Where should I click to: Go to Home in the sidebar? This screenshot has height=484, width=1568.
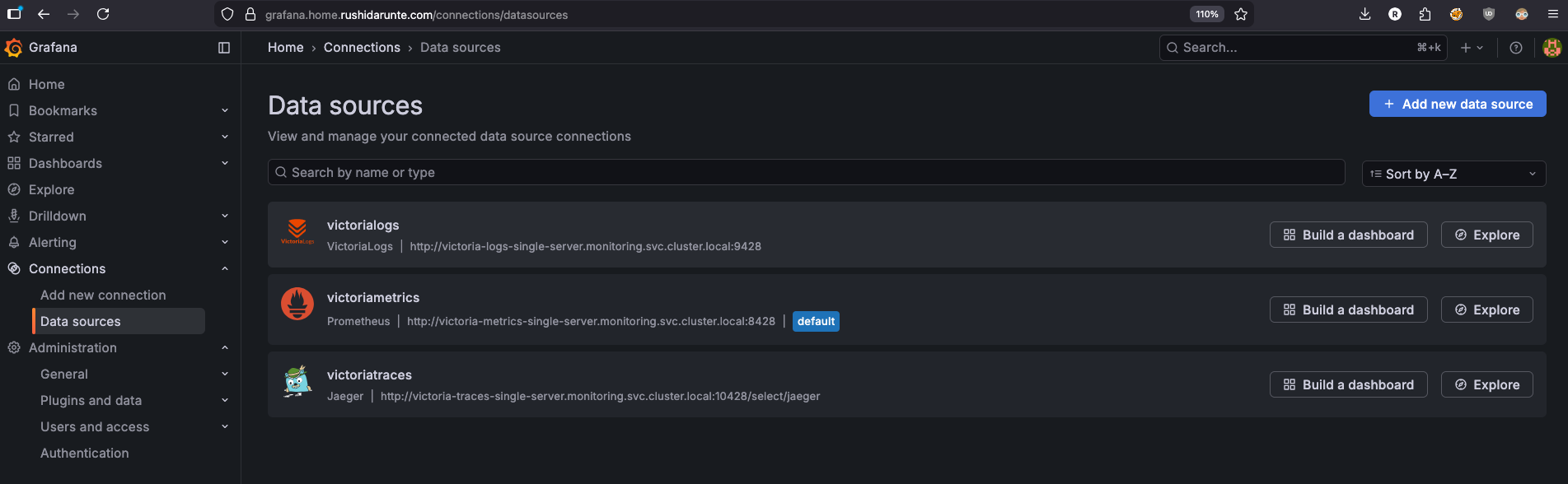46,84
